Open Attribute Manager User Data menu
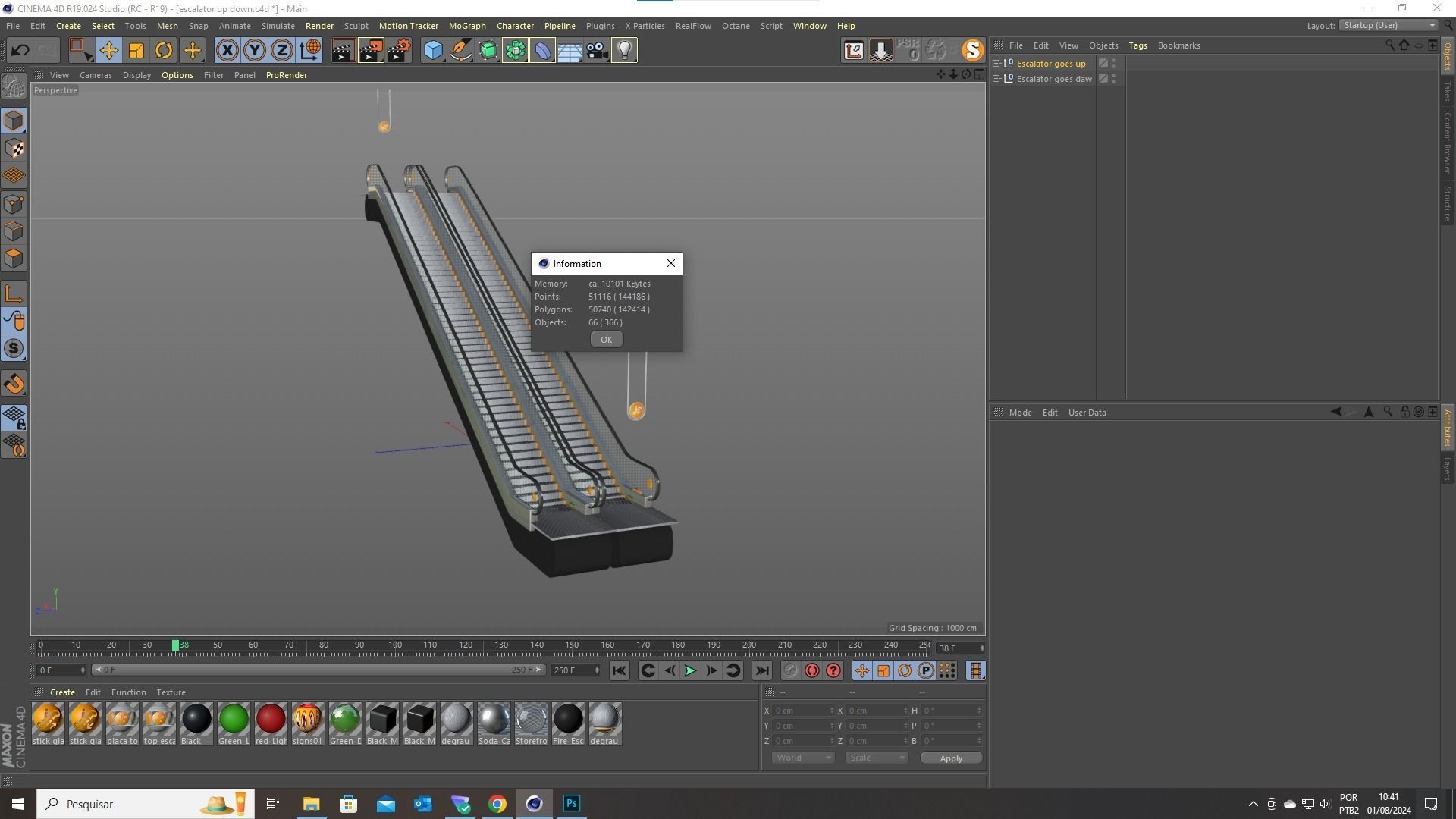Screen dimensions: 1456x819 [1087, 413]
